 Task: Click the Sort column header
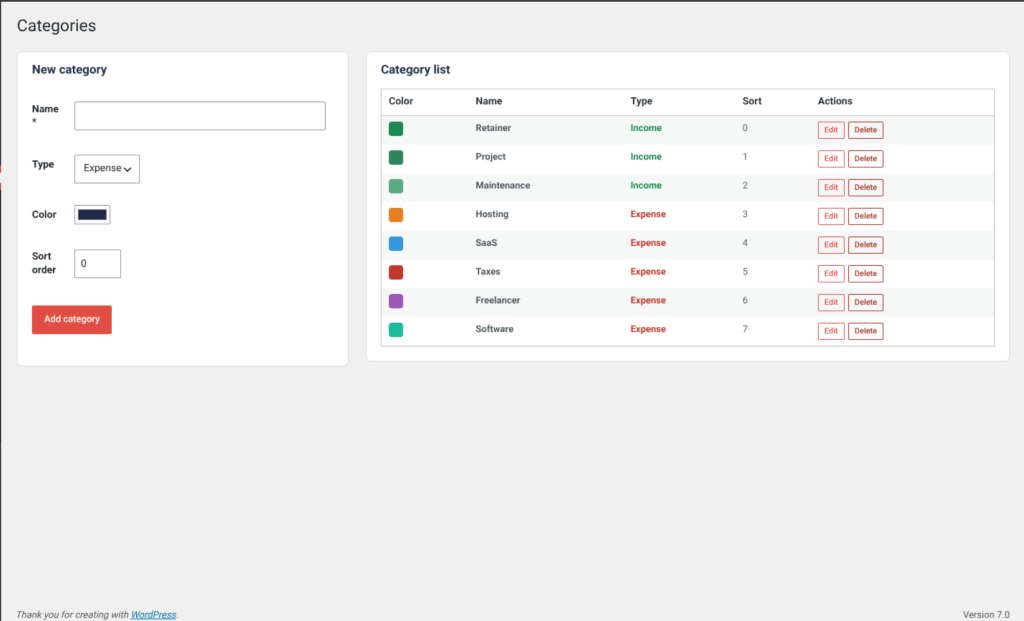tap(752, 101)
